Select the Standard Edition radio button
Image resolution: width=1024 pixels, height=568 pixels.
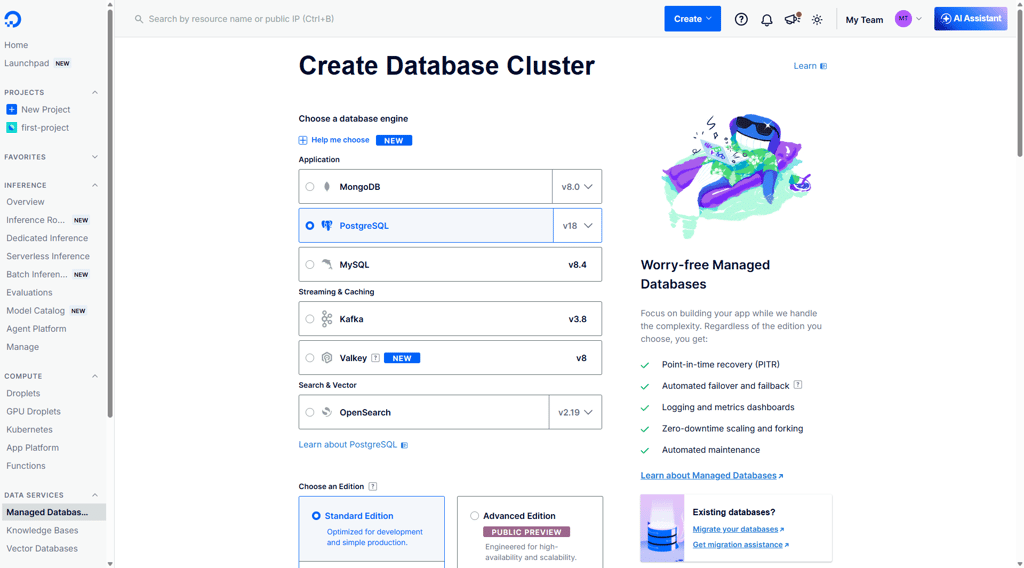316,516
